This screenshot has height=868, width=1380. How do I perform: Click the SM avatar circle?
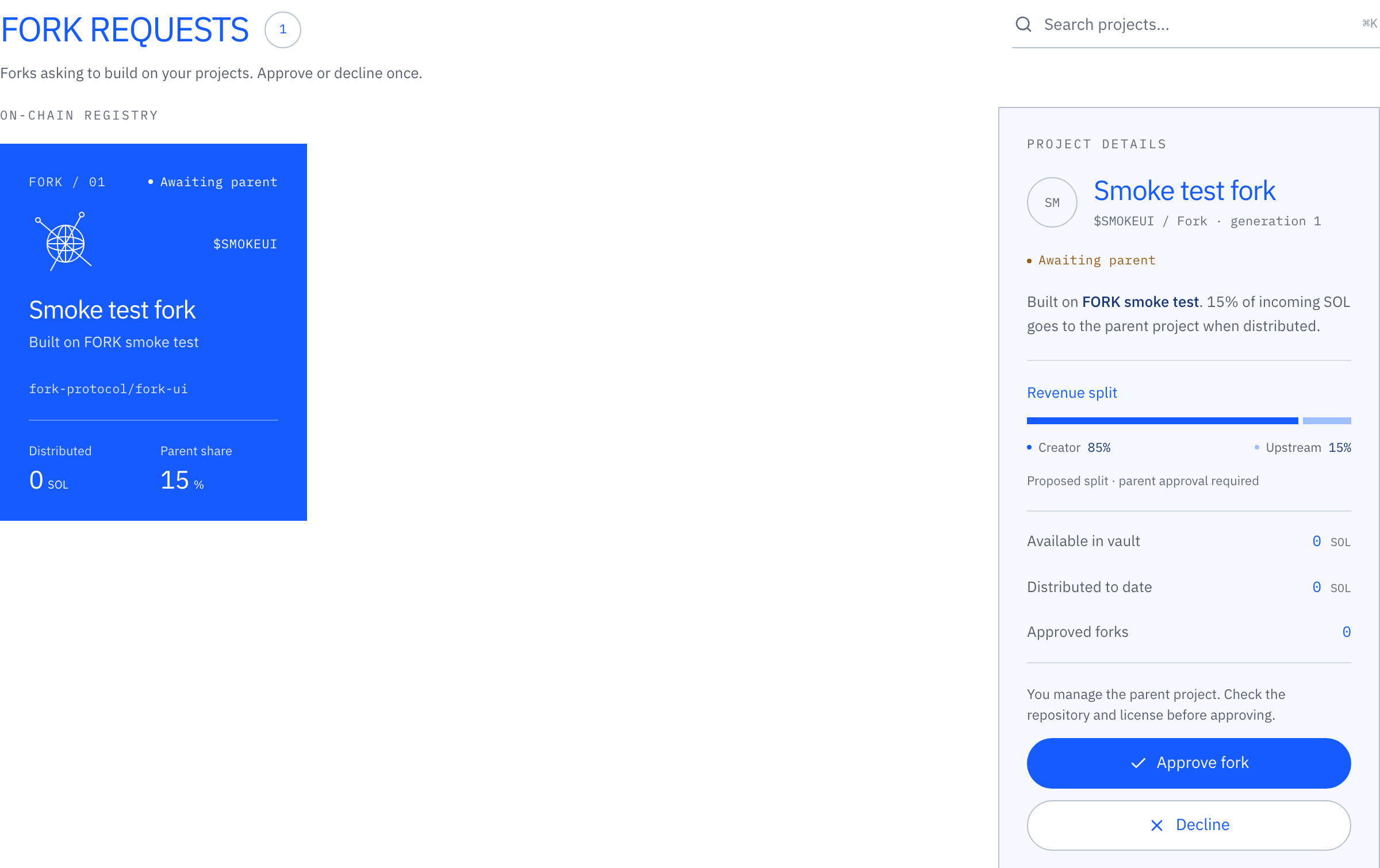pos(1052,202)
